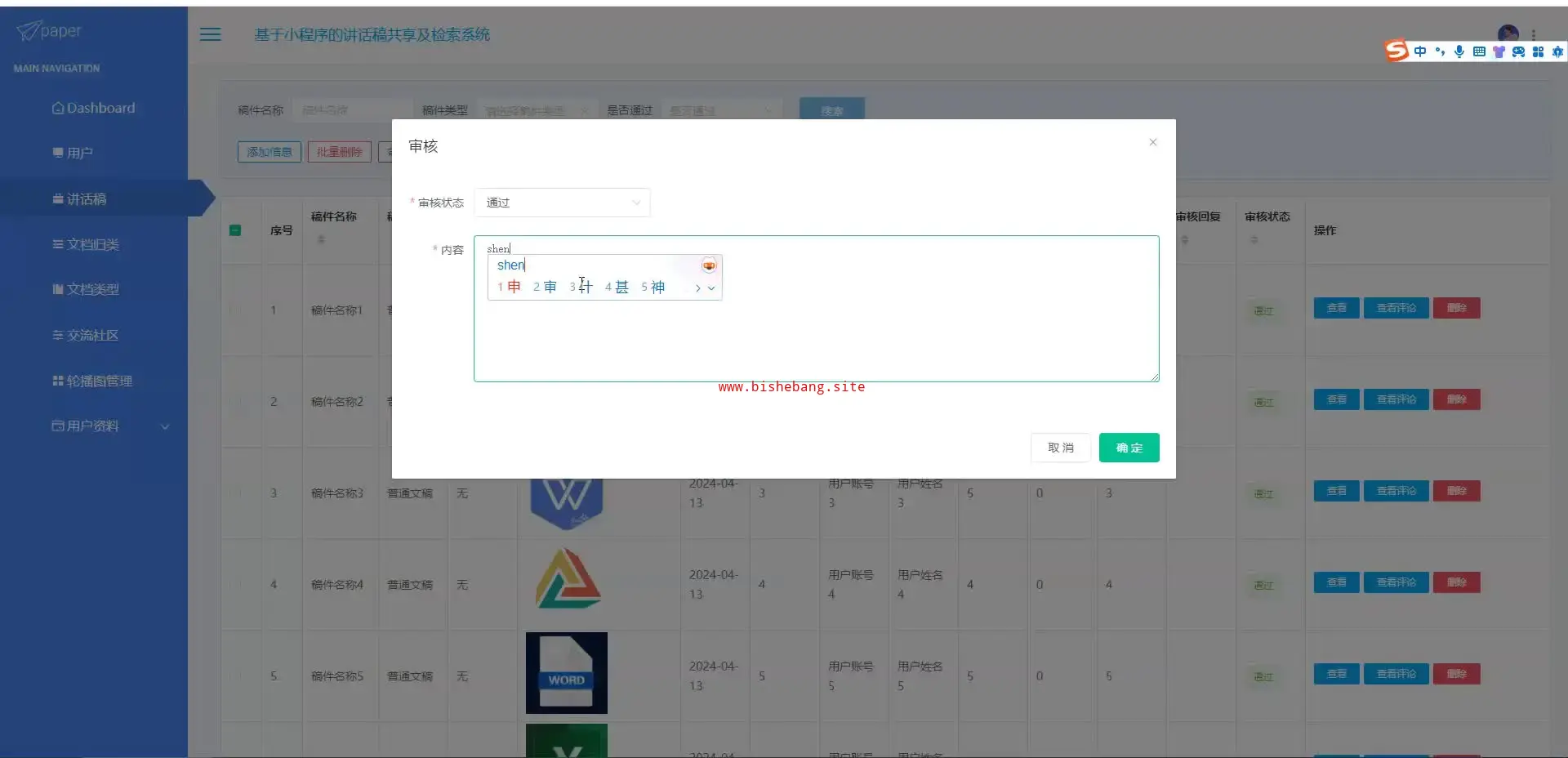This screenshot has height=758, width=1568.
Task: Delete the 稿件名称4 row
Action: [1457, 582]
